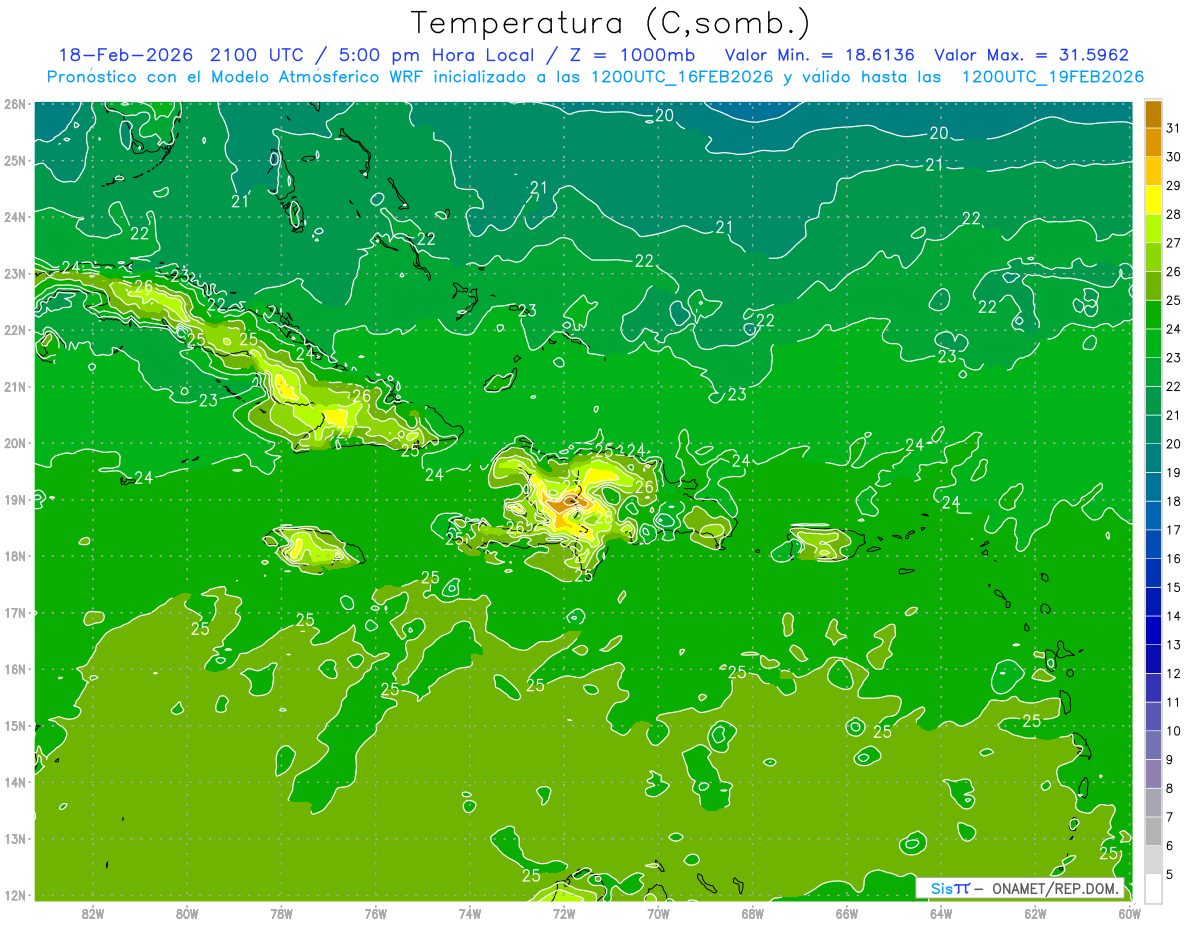The height and width of the screenshot is (927, 1200).
Task: Click the '68W' longitude axis label
Action: 753,913
